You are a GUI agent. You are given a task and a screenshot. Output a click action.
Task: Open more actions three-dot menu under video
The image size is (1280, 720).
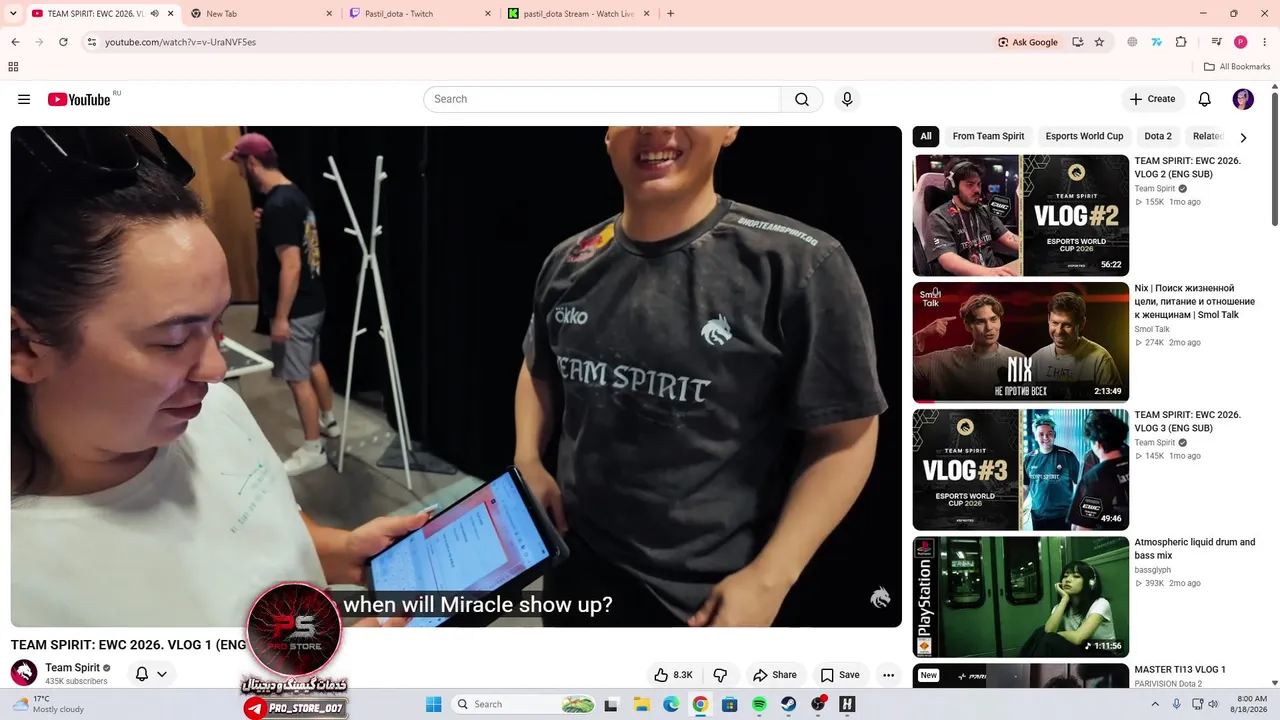(x=888, y=675)
